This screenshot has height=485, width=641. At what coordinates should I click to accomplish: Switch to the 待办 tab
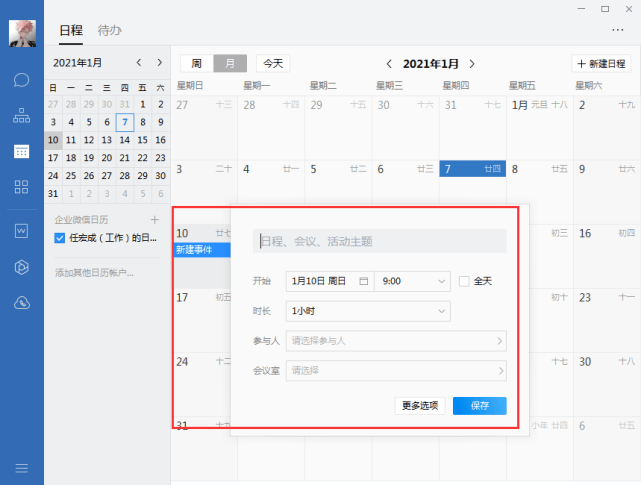pos(110,30)
